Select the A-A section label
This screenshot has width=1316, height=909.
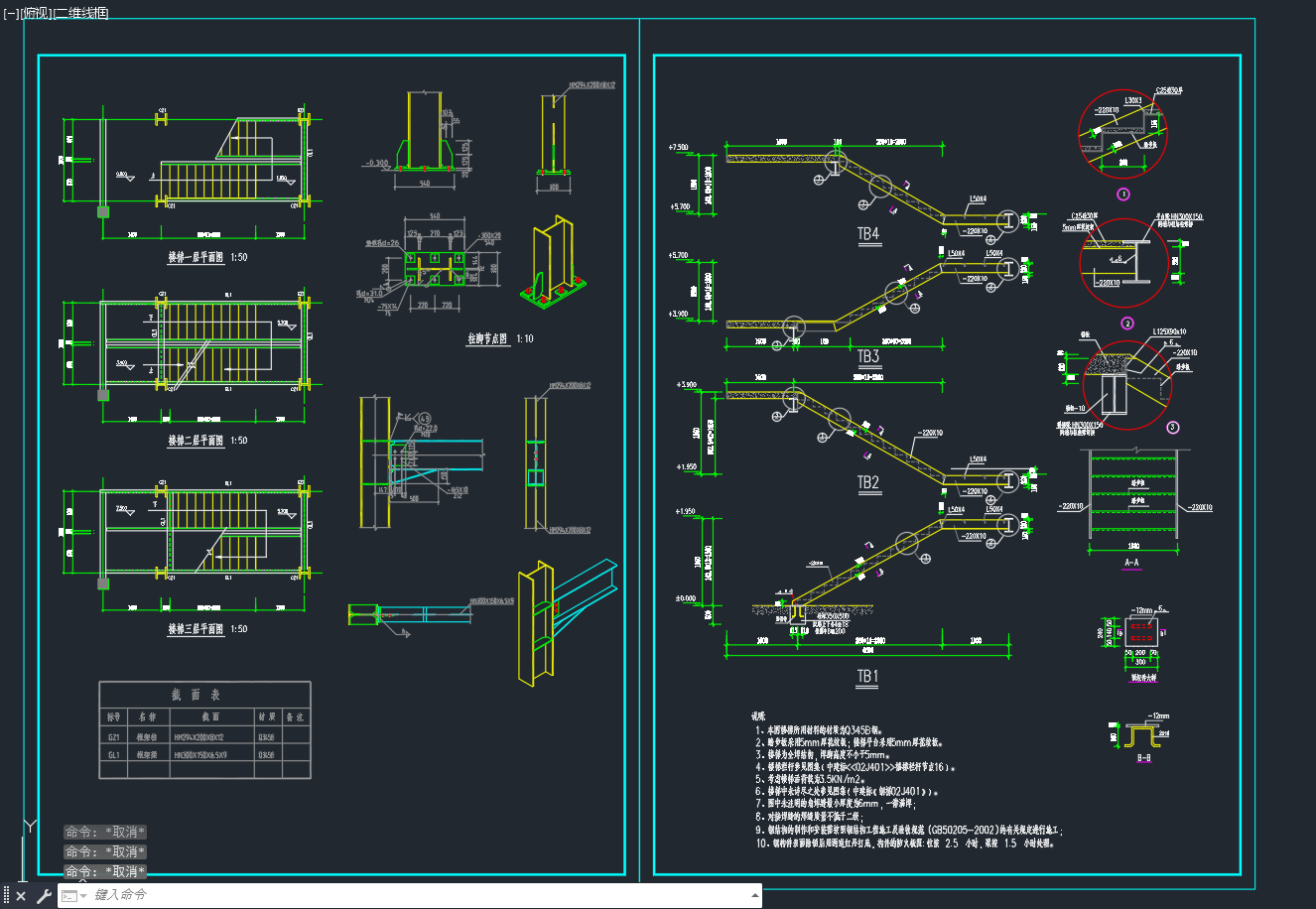pos(1131,563)
